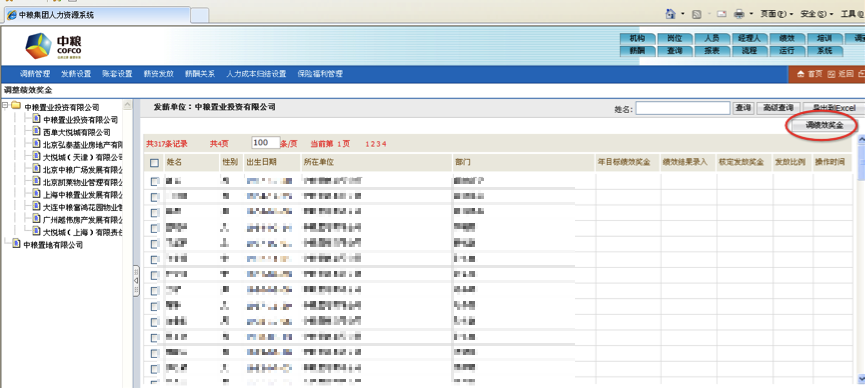Open the dropdown arrow next to printer icon
The height and width of the screenshot is (388, 865).
click(x=751, y=14)
